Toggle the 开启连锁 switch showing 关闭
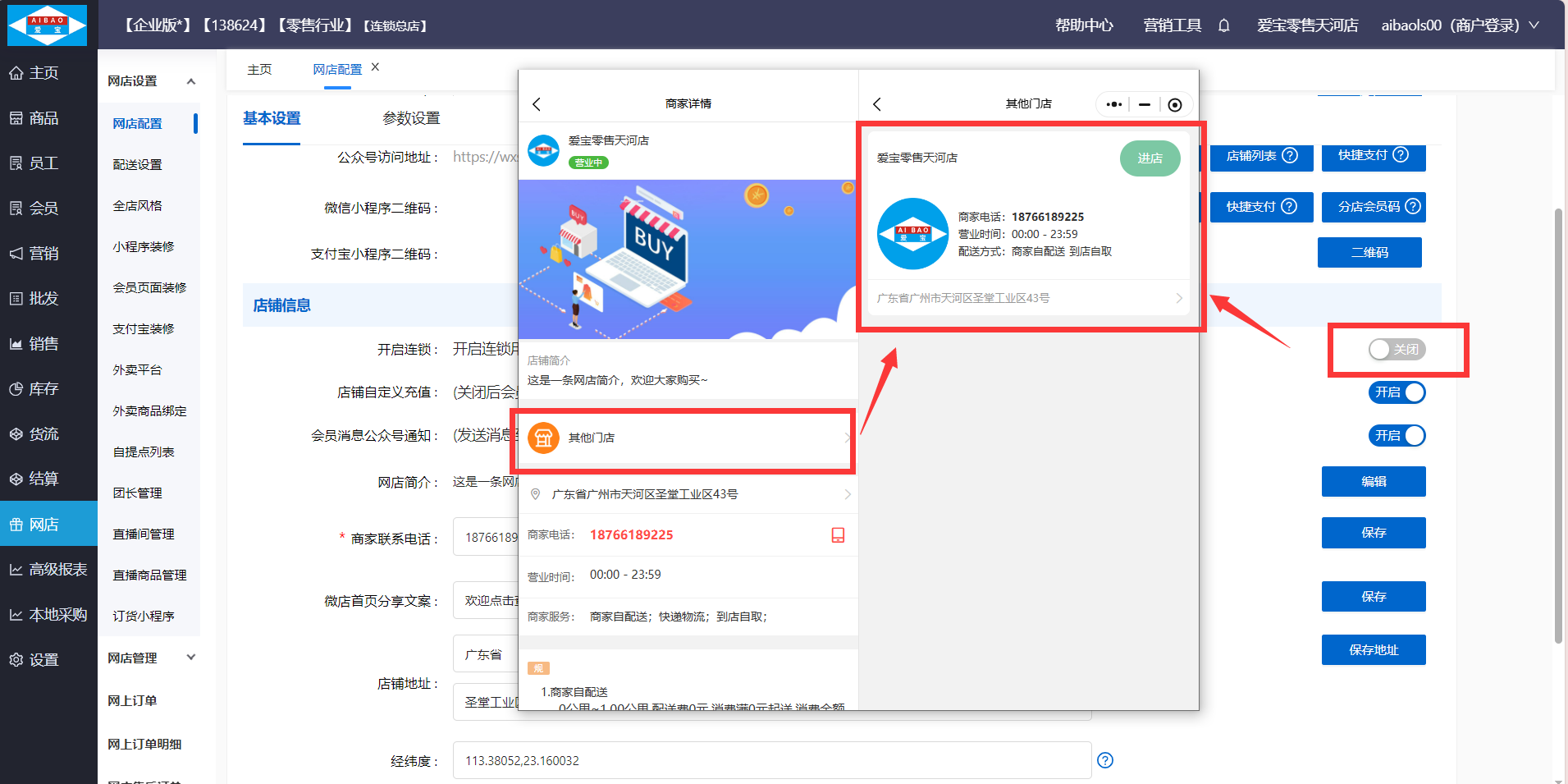1568x784 pixels. point(1397,350)
